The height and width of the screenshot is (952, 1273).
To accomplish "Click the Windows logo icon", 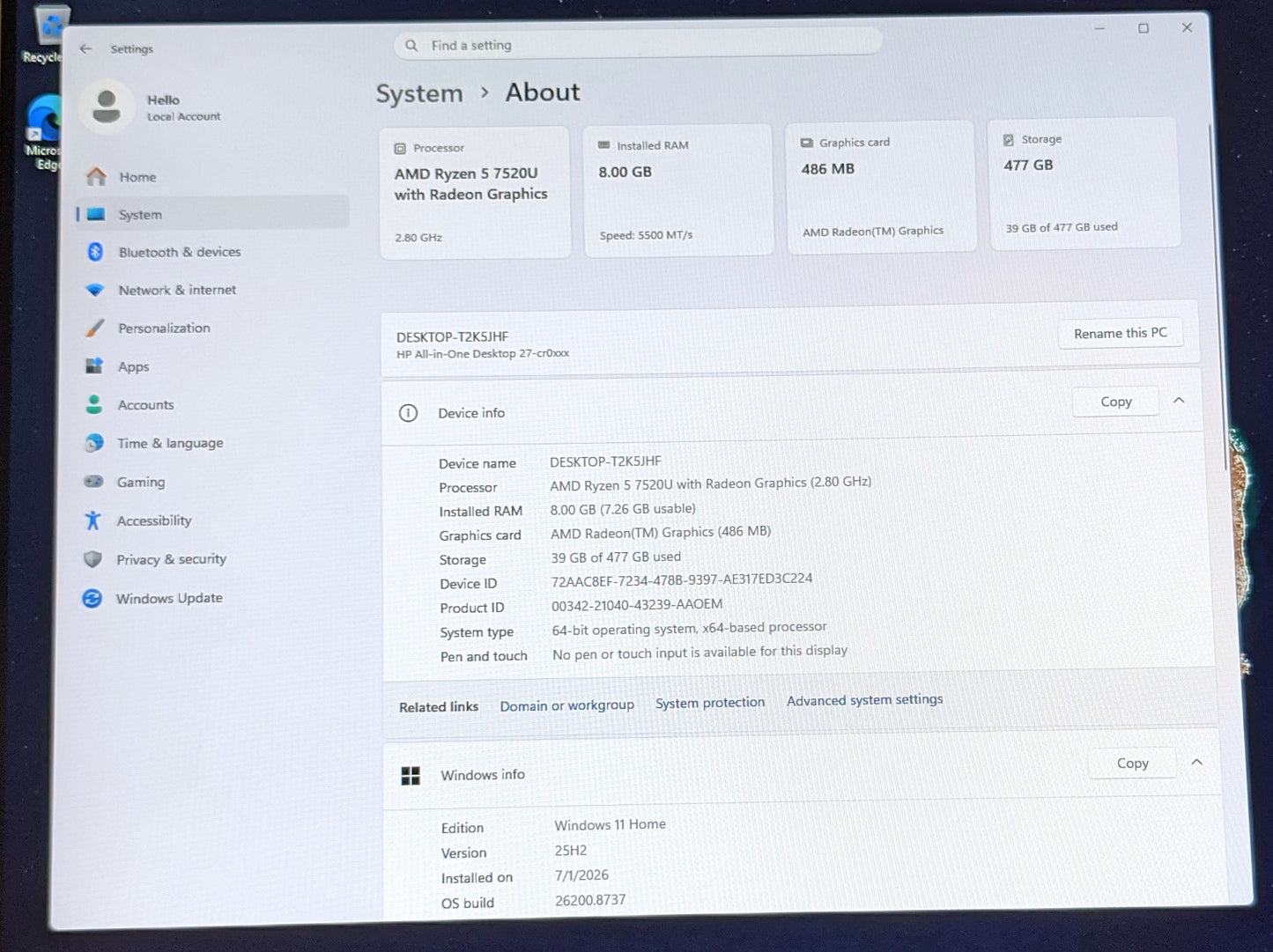I will (x=411, y=776).
